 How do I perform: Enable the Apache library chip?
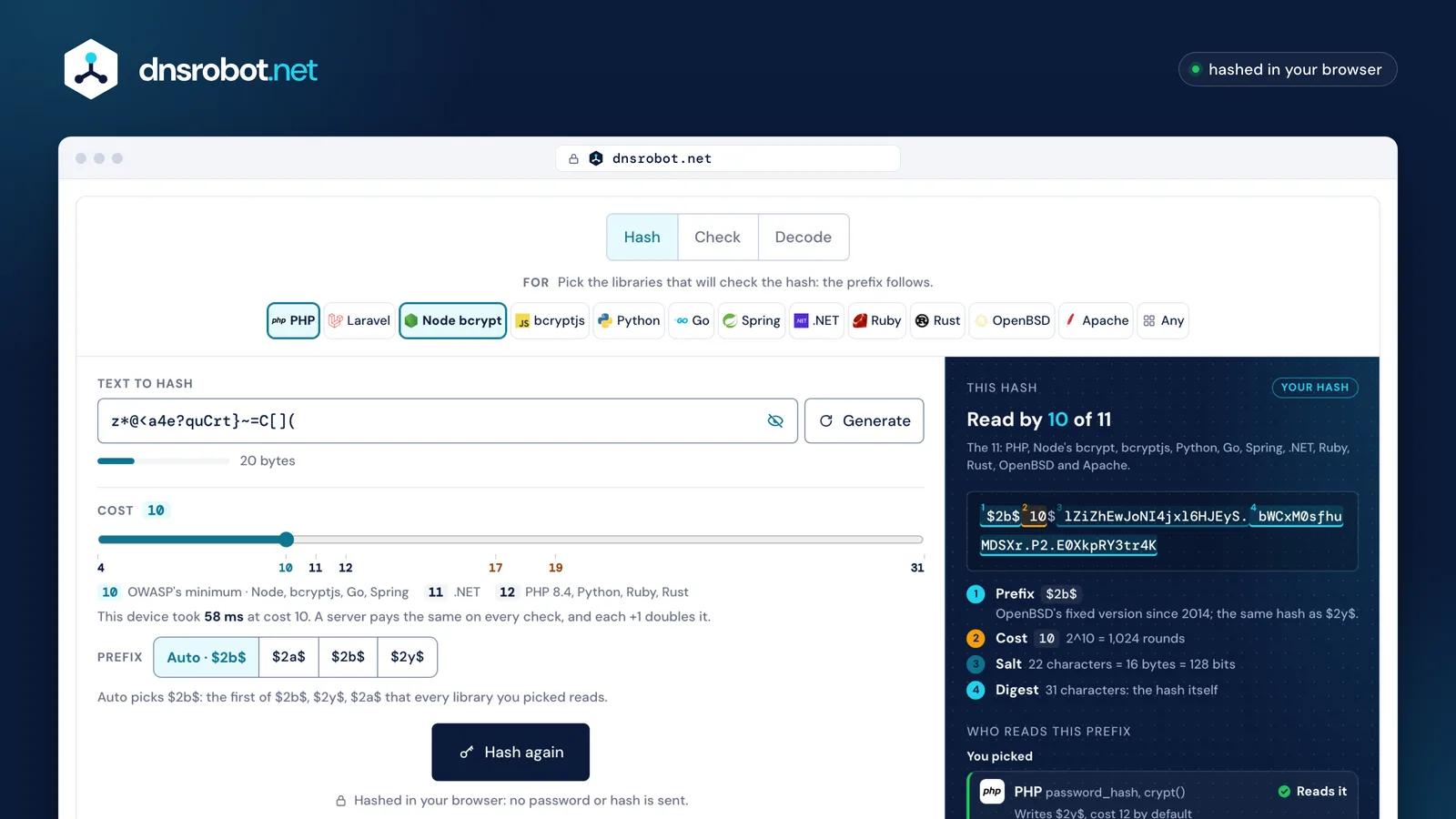(1097, 320)
